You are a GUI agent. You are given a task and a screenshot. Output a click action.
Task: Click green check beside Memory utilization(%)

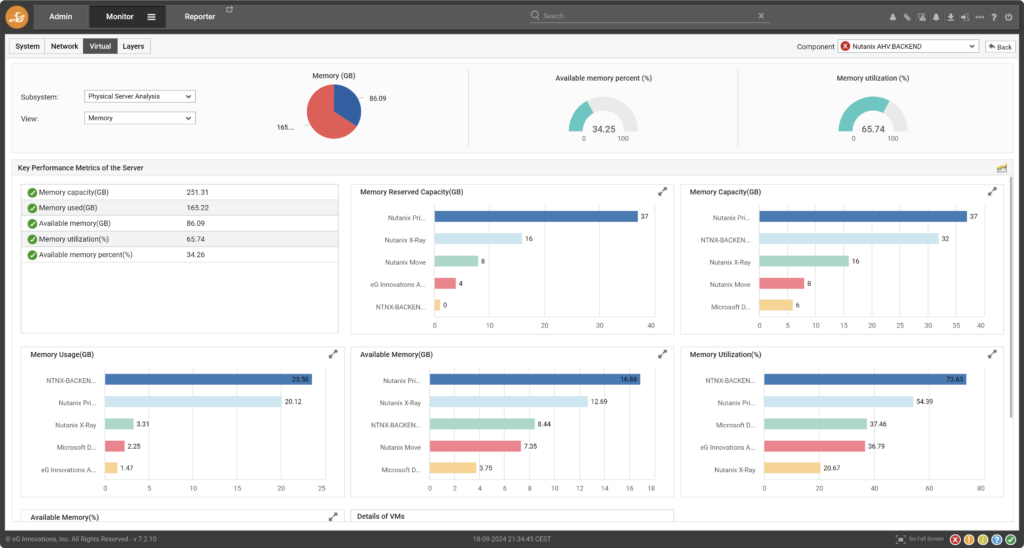point(32,239)
